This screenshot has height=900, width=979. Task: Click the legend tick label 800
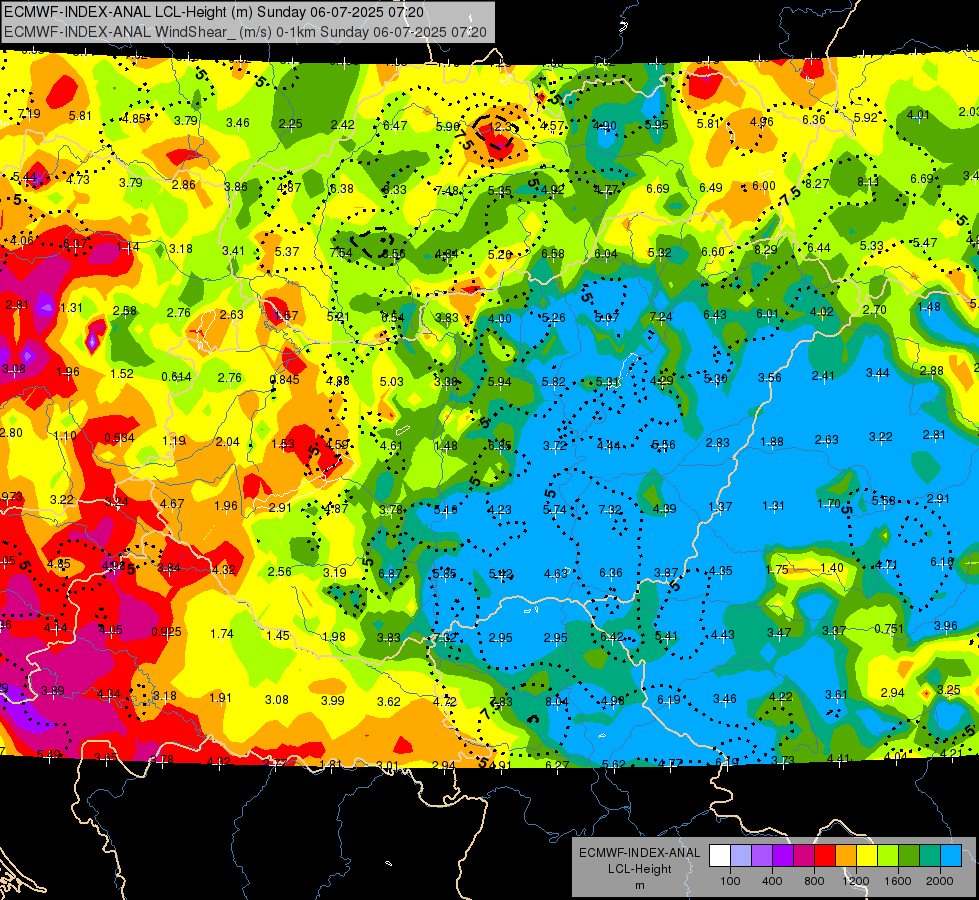(x=814, y=881)
